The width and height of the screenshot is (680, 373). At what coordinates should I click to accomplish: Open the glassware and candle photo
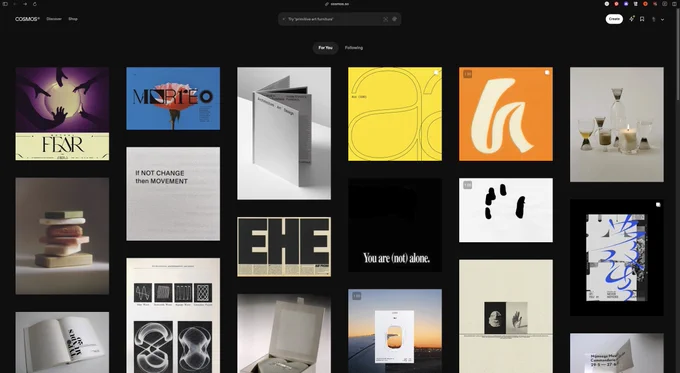coord(617,124)
